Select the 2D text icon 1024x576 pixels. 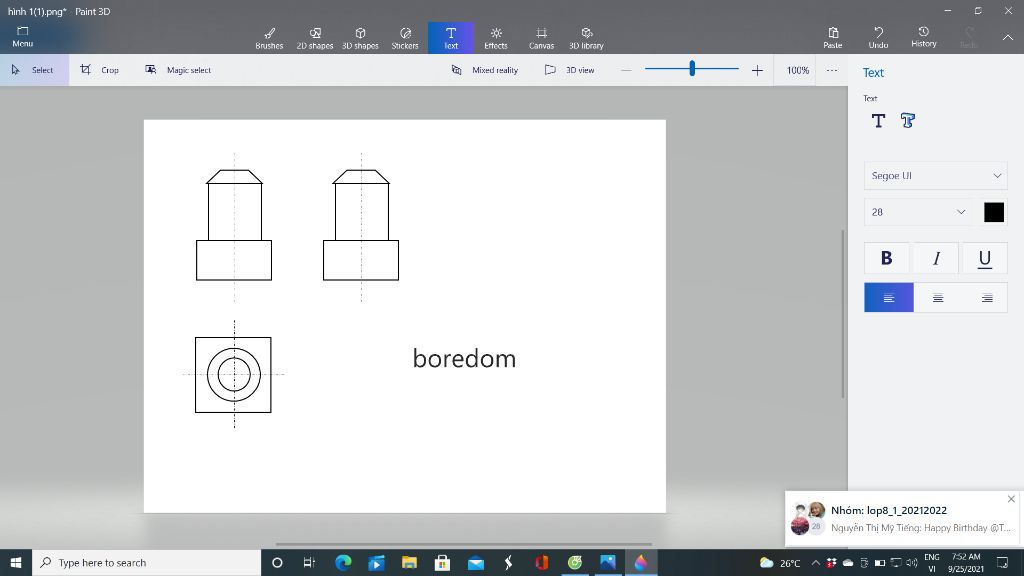(878, 121)
